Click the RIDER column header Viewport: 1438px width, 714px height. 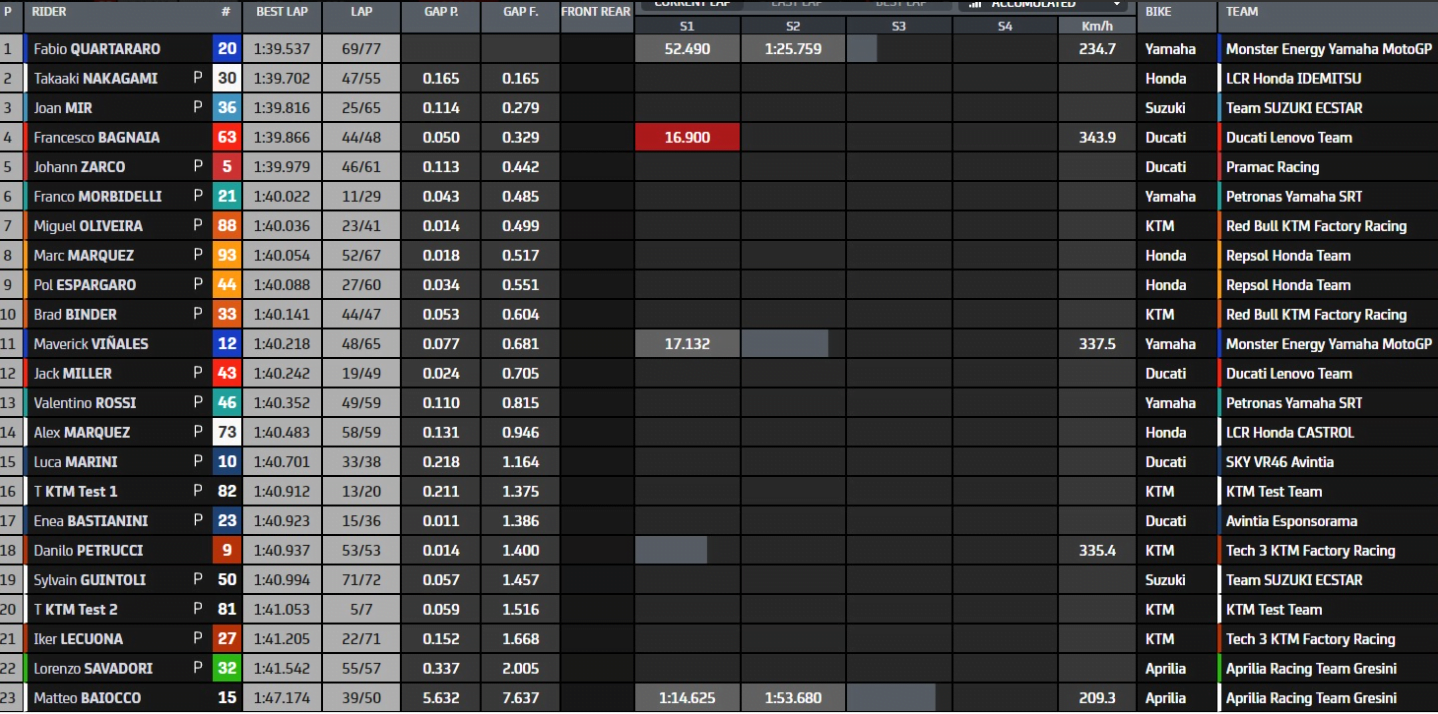pos(50,13)
